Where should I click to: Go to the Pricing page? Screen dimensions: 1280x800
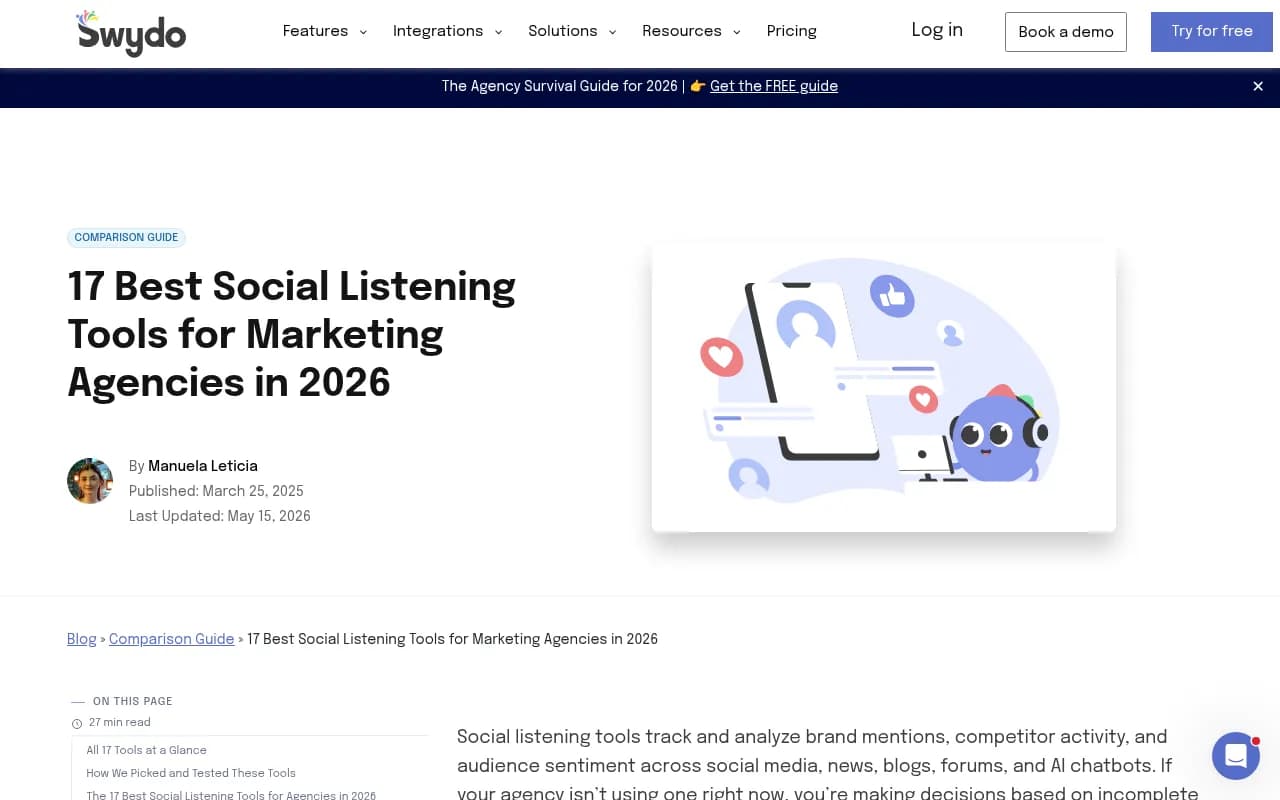[791, 31]
